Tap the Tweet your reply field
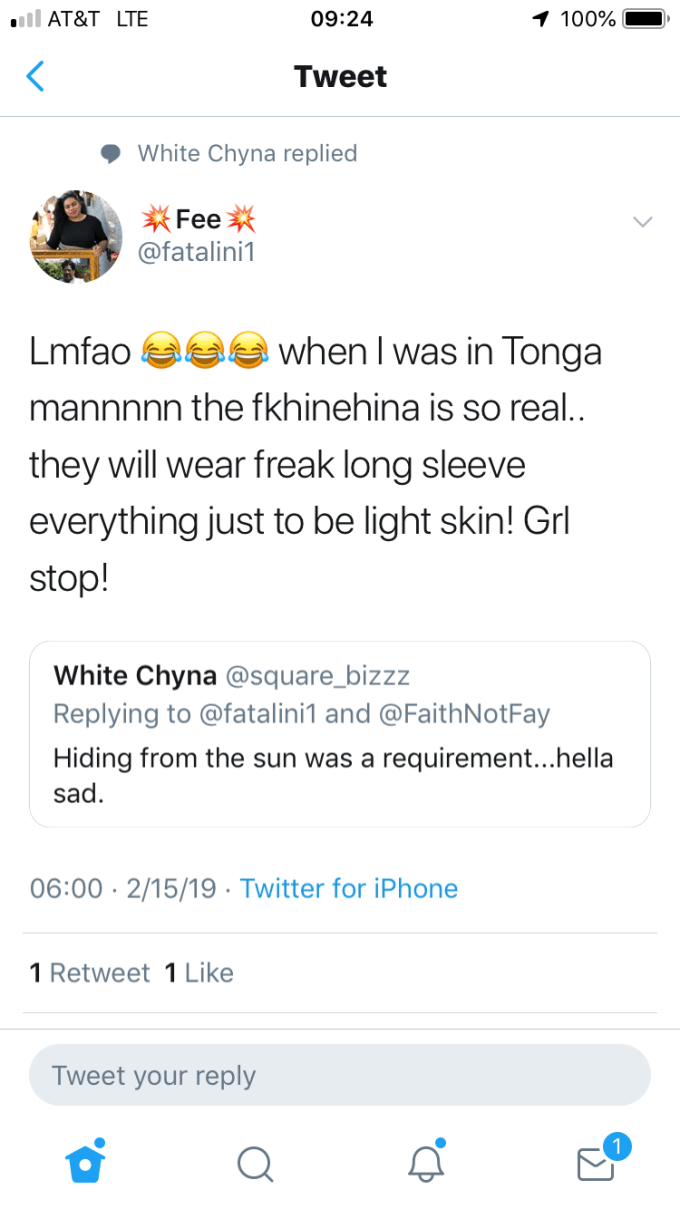 coord(340,1075)
